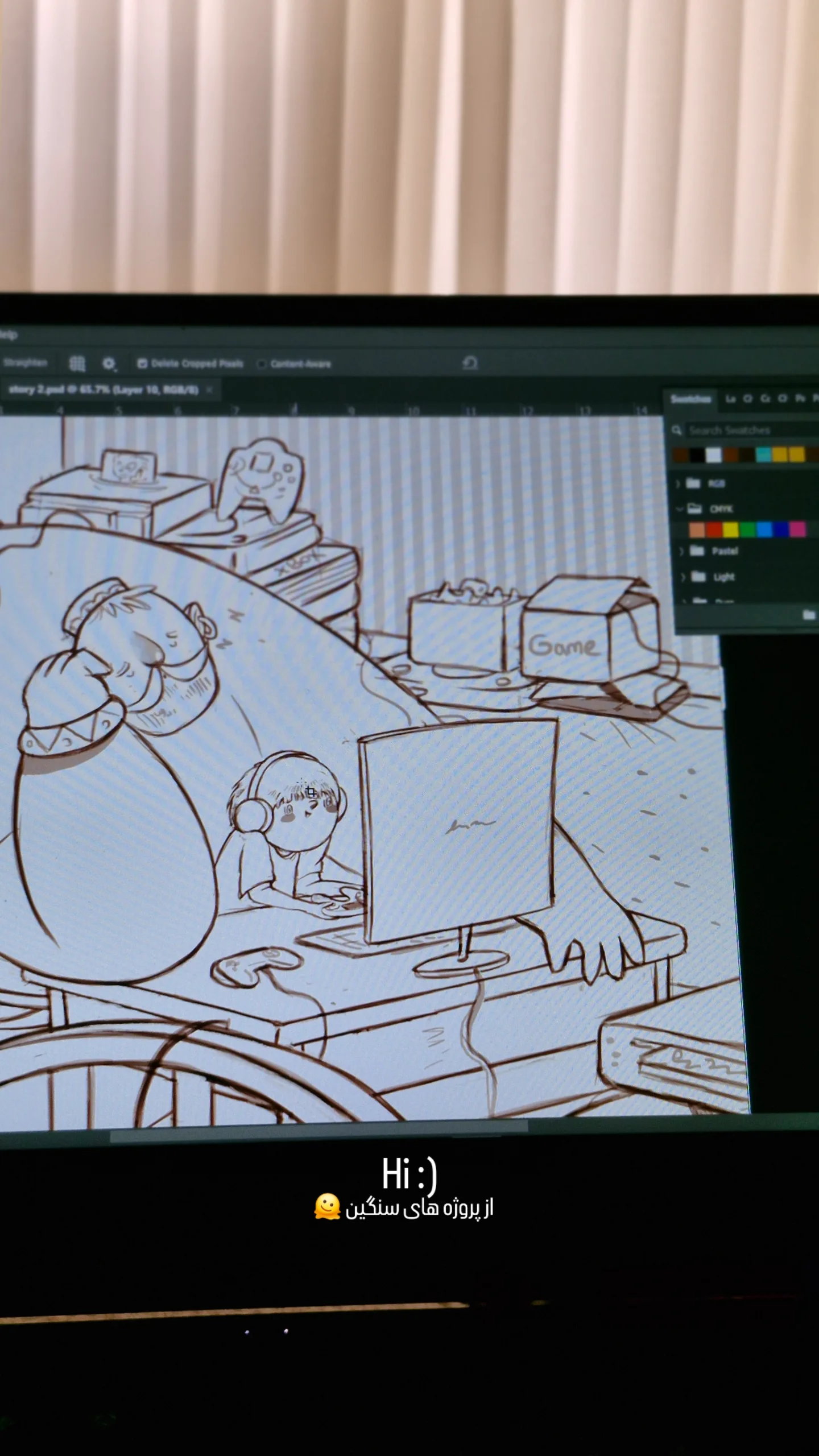This screenshot has height=1456, width=819.
Task: Click the CMYK group label
Action: [721, 508]
